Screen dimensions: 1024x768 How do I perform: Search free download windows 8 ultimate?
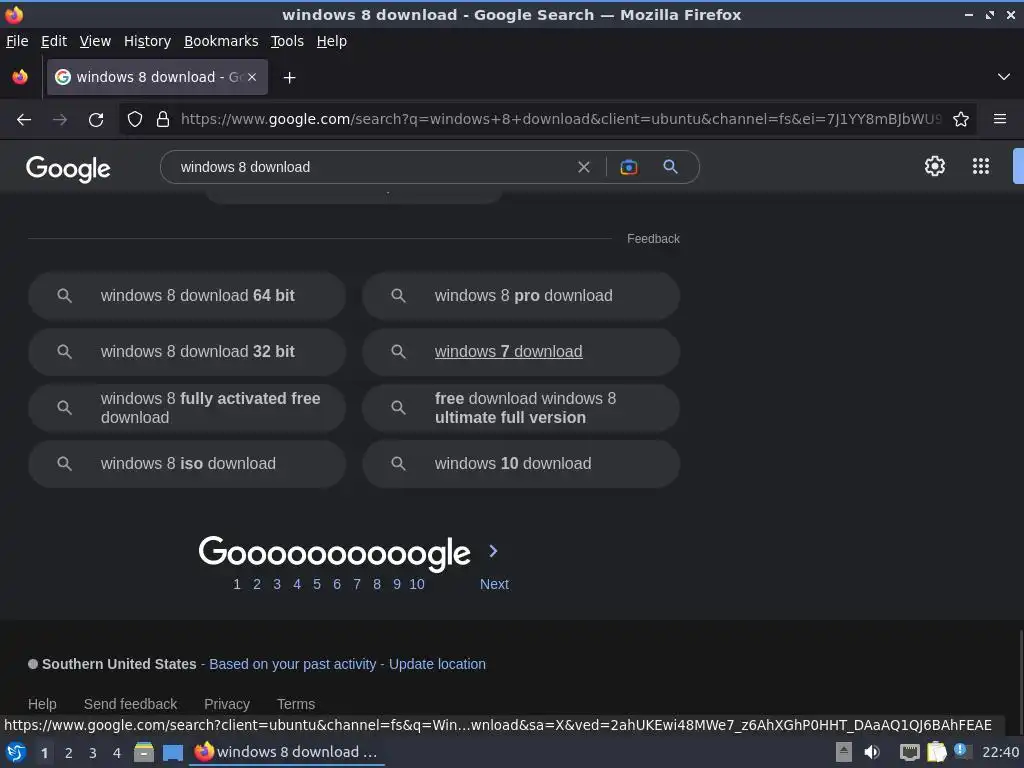[521, 408]
